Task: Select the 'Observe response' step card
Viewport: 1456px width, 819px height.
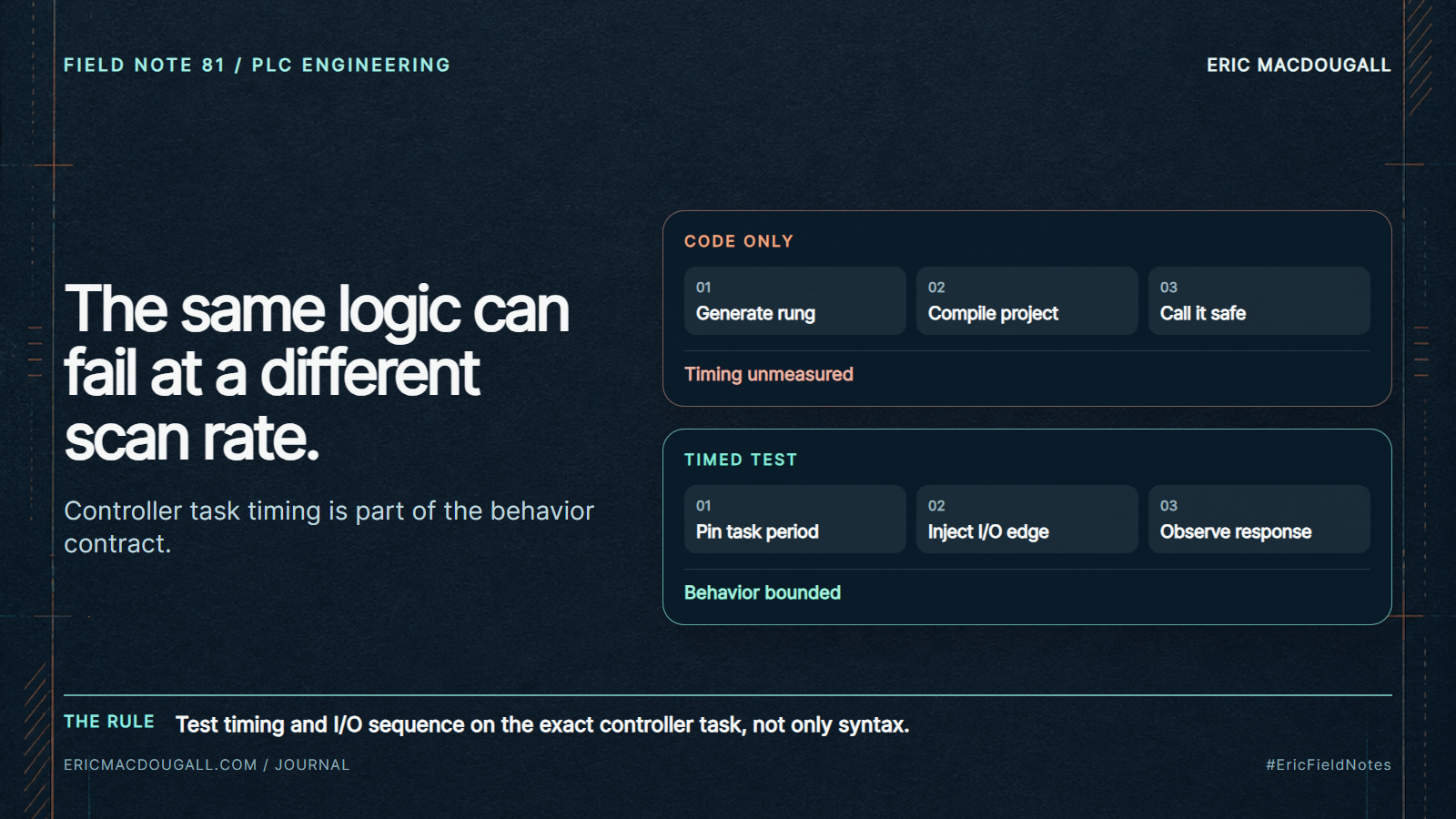Action: click(1259, 519)
